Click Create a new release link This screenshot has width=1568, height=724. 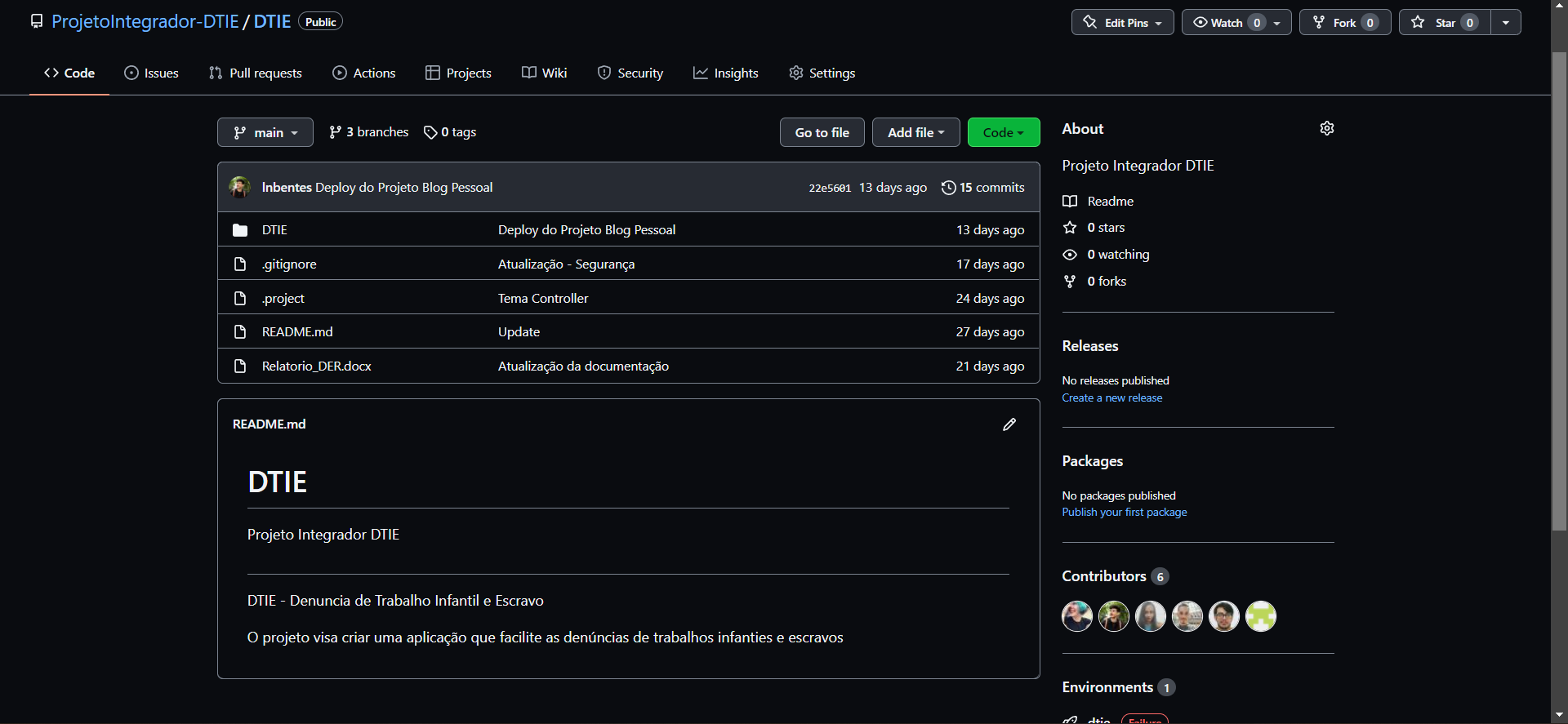coord(1112,398)
